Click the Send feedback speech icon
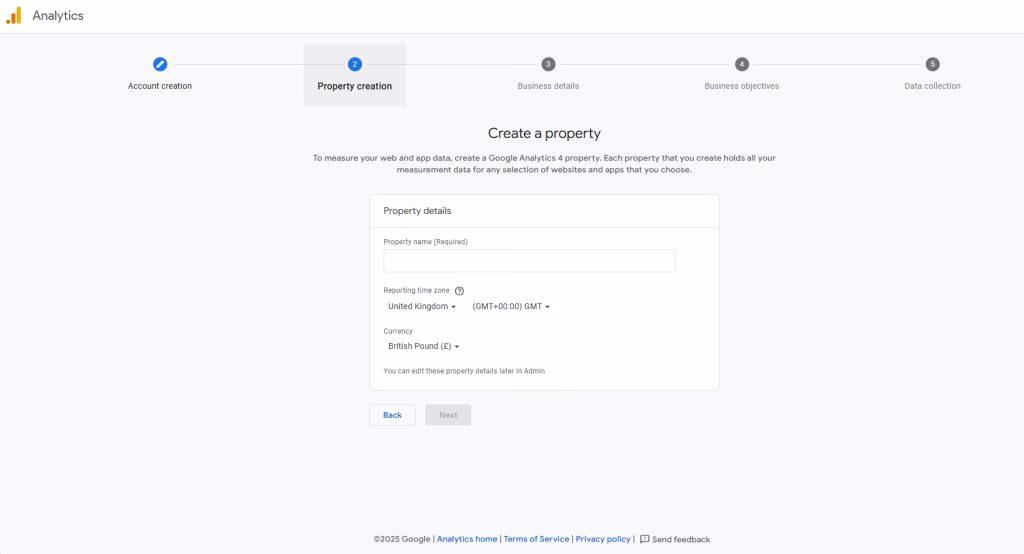 pos(645,539)
